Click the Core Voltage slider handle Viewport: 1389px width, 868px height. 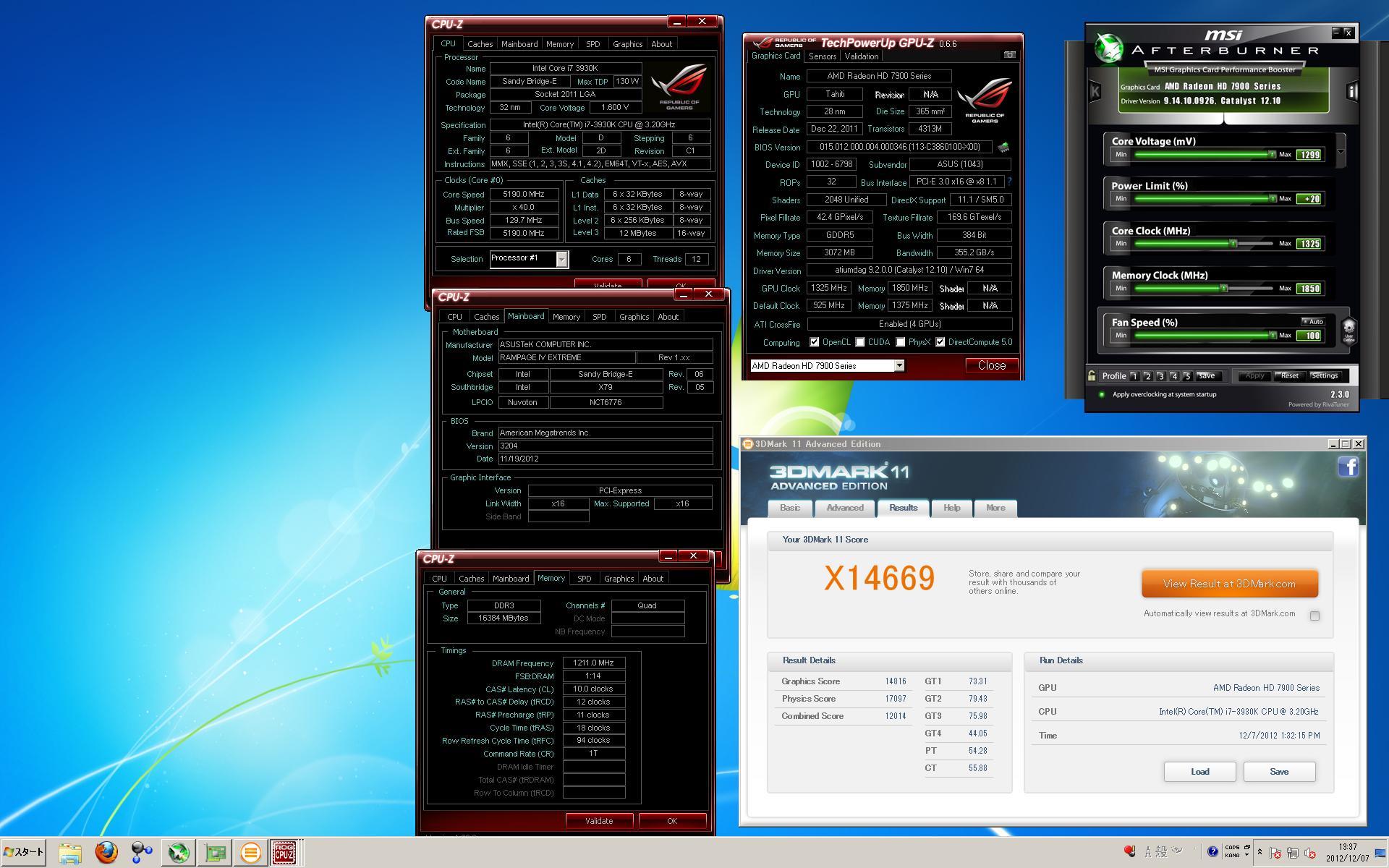(x=1272, y=154)
